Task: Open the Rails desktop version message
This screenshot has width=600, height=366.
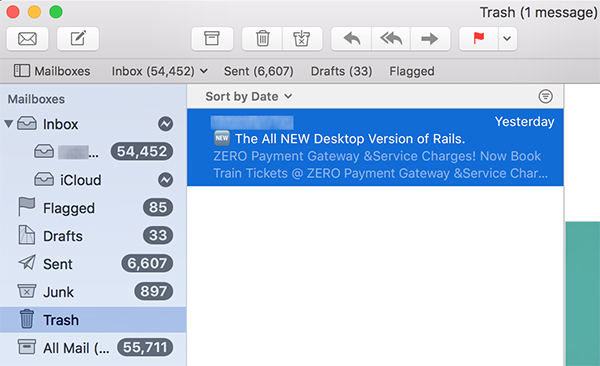Action: (x=375, y=147)
